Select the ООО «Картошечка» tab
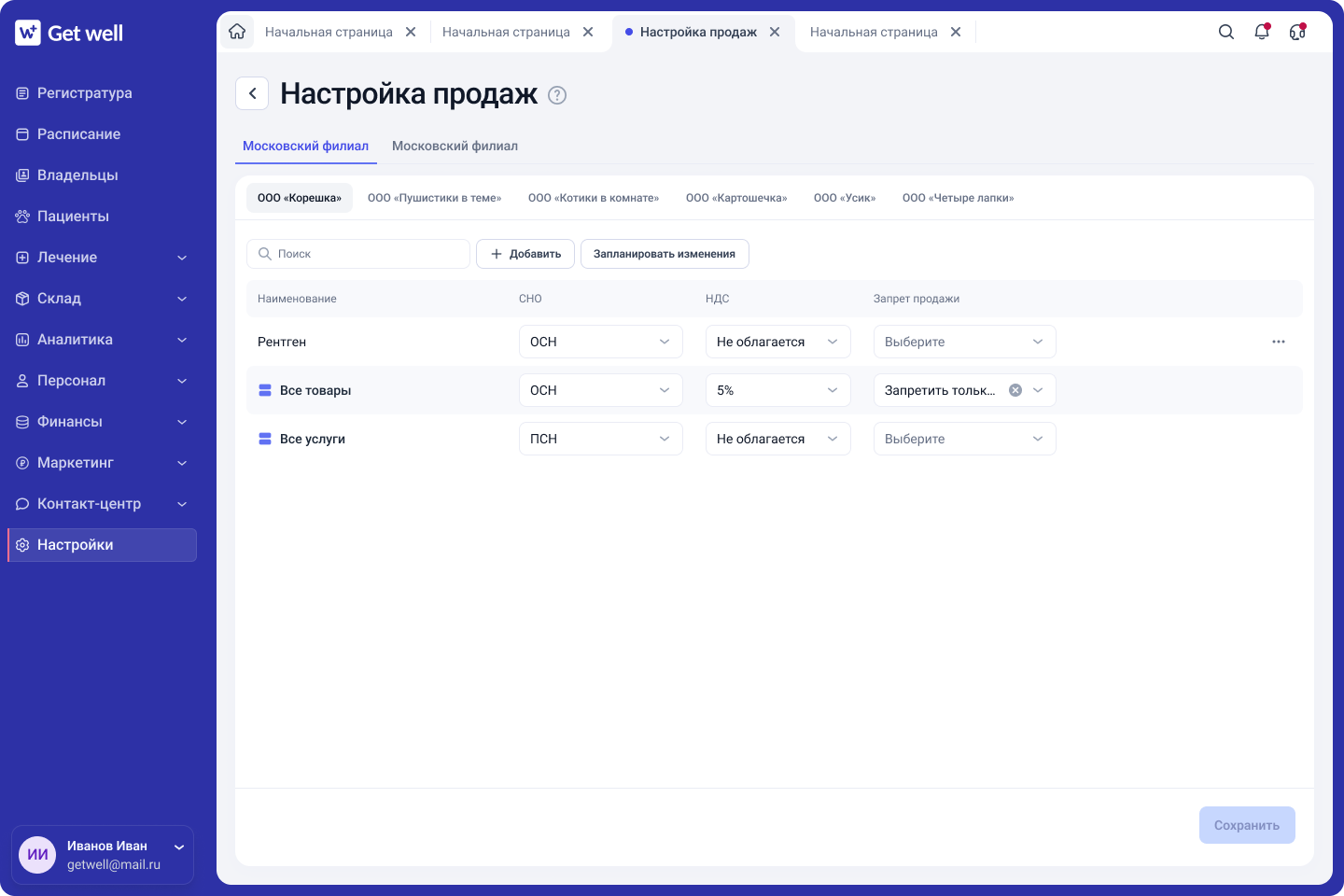Image resolution: width=1344 pixels, height=896 pixels. tap(736, 198)
